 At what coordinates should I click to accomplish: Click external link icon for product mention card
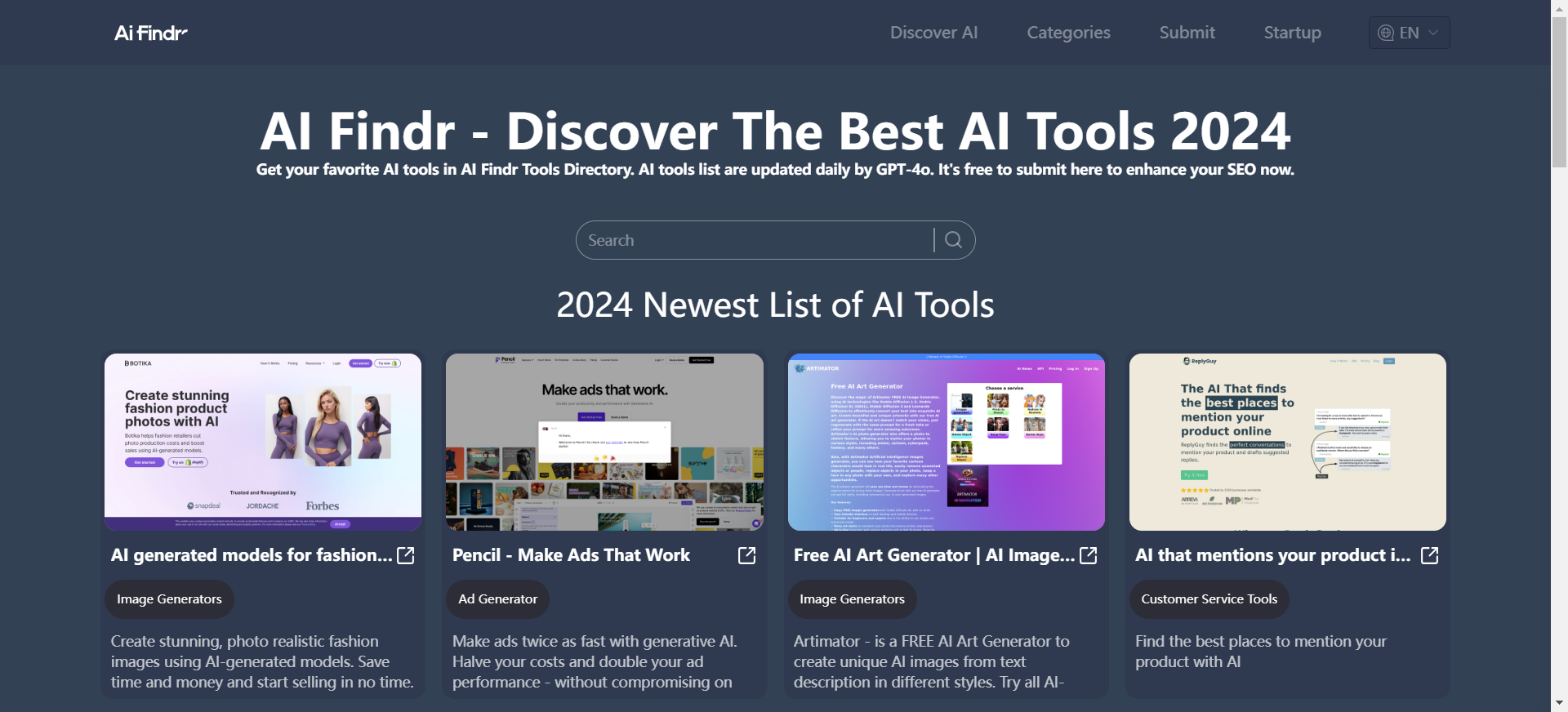tap(1429, 555)
